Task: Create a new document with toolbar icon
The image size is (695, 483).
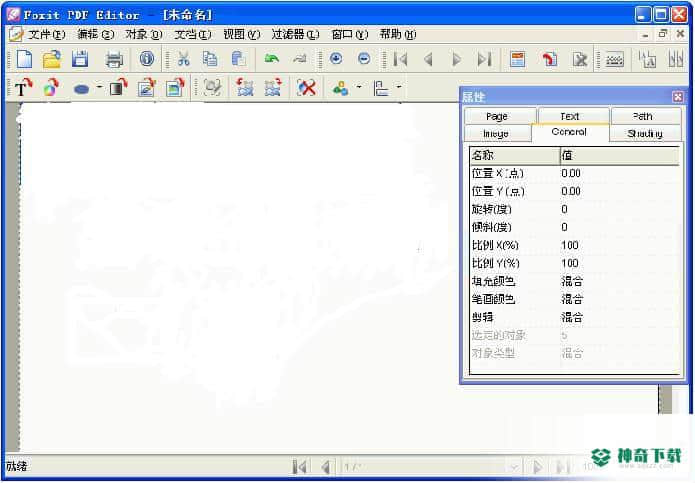Action: pos(24,59)
